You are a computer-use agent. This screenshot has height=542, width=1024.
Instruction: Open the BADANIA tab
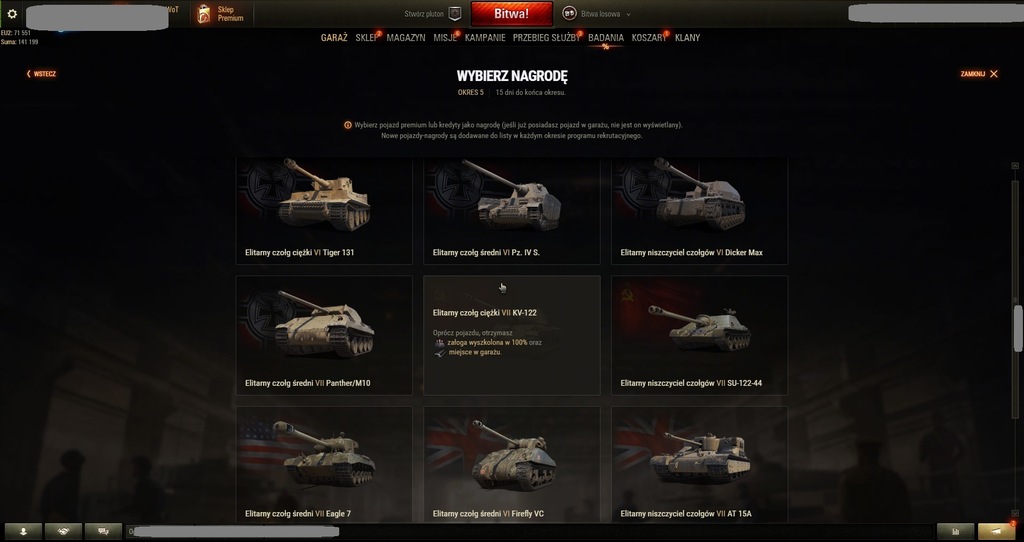[x=605, y=38]
